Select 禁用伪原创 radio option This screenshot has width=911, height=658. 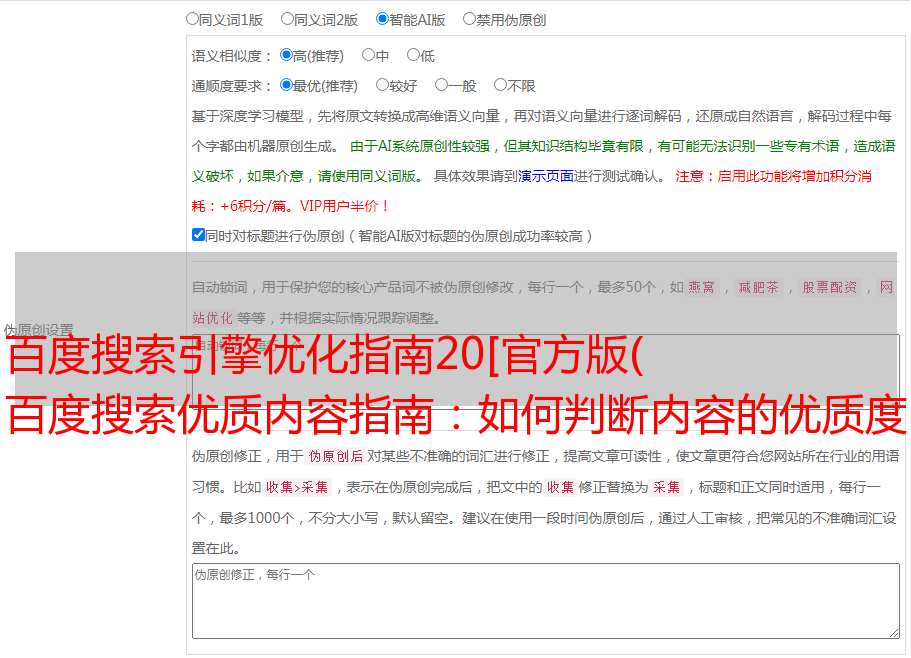[469, 19]
